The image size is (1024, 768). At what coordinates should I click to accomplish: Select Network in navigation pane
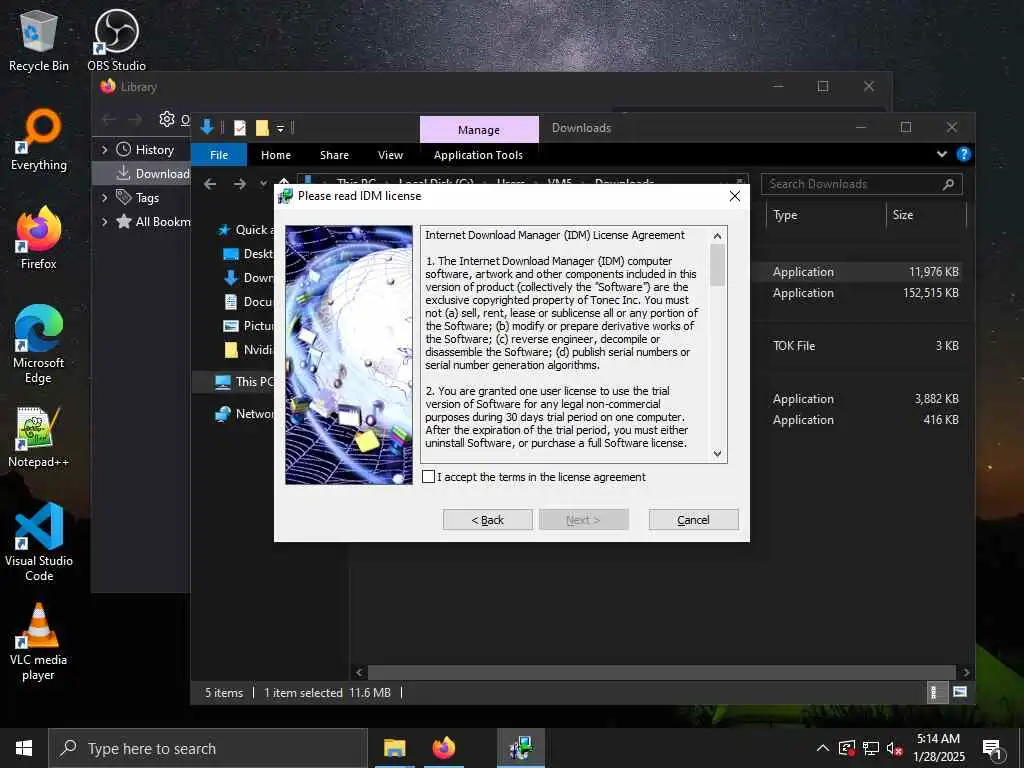pos(244,413)
